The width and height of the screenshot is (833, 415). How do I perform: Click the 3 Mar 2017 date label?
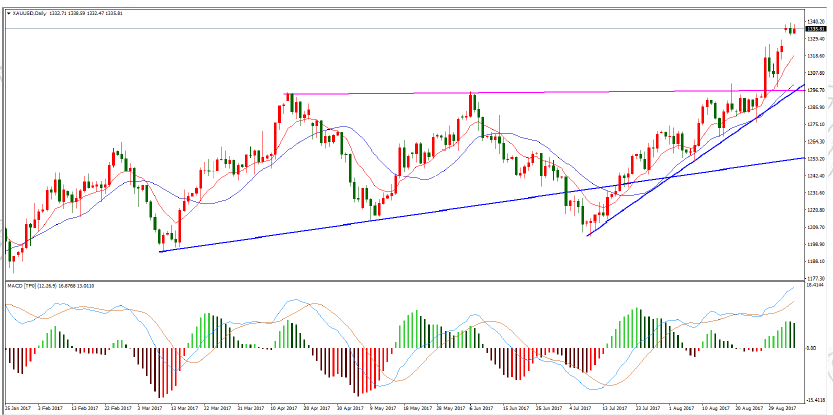point(149,409)
